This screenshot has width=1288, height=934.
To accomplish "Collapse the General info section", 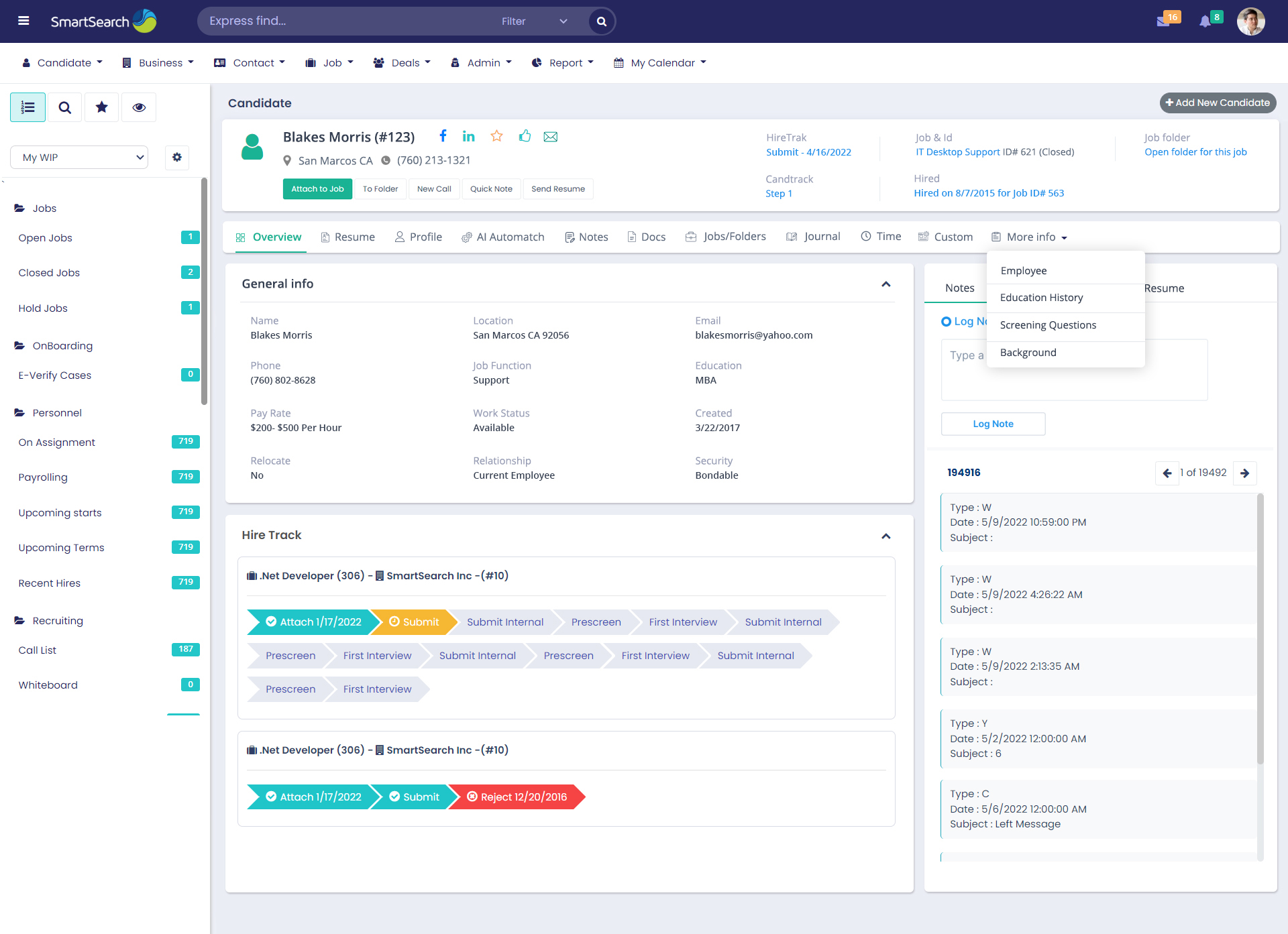I will (885, 284).
